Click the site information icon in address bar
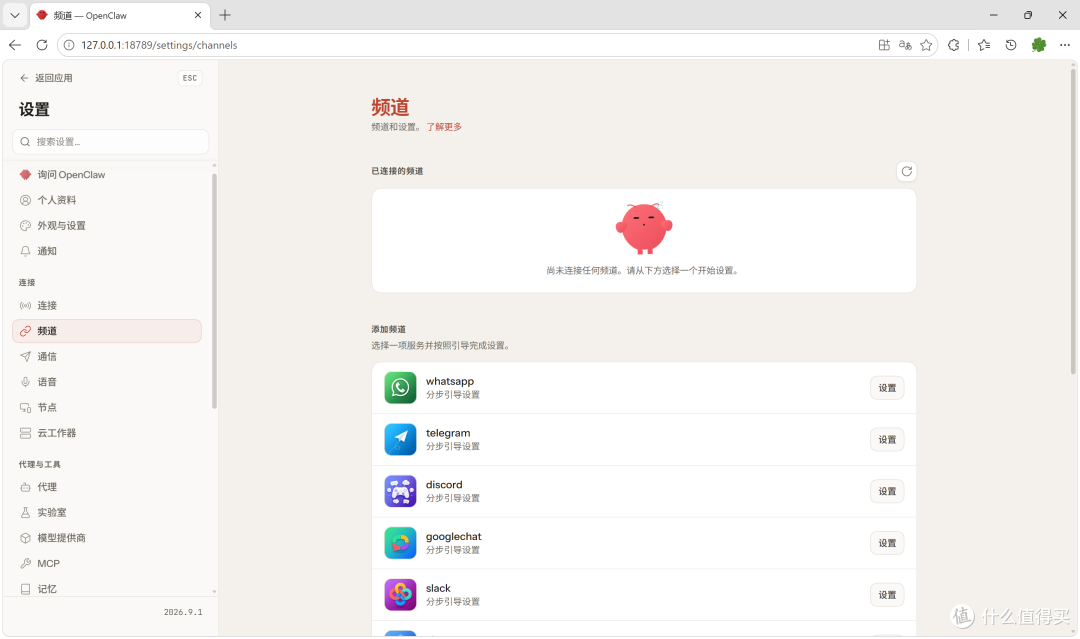The image size is (1080, 639). (x=69, y=45)
